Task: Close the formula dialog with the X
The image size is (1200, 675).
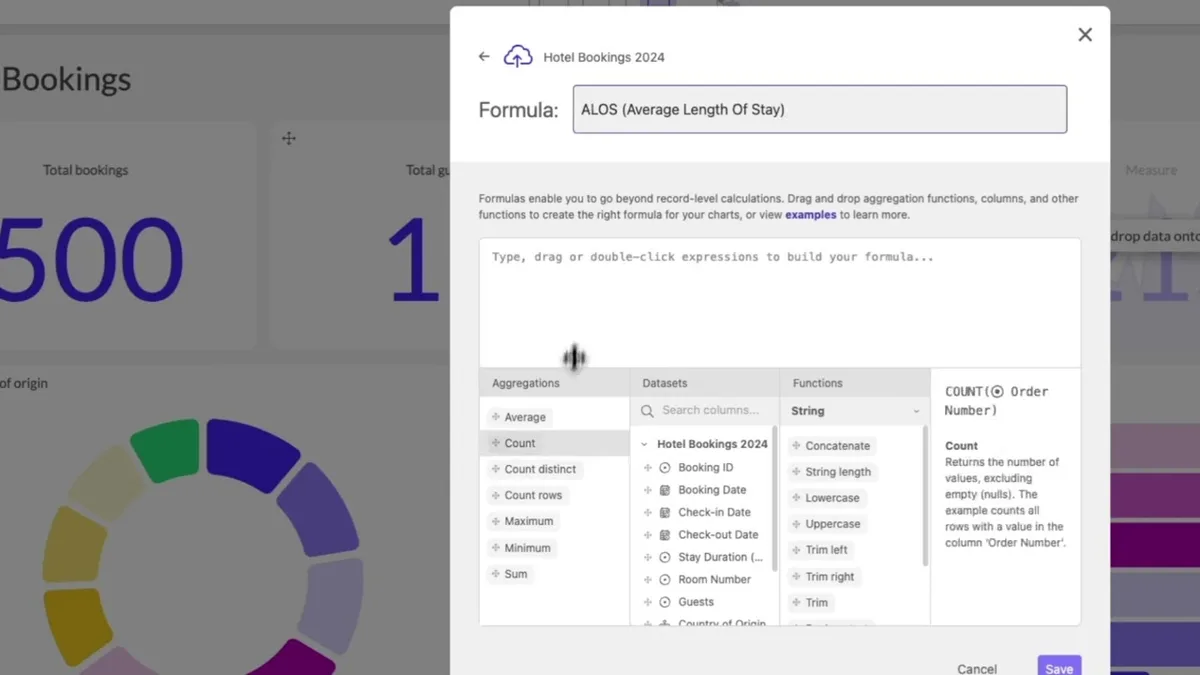Action: pos(1085,35)
